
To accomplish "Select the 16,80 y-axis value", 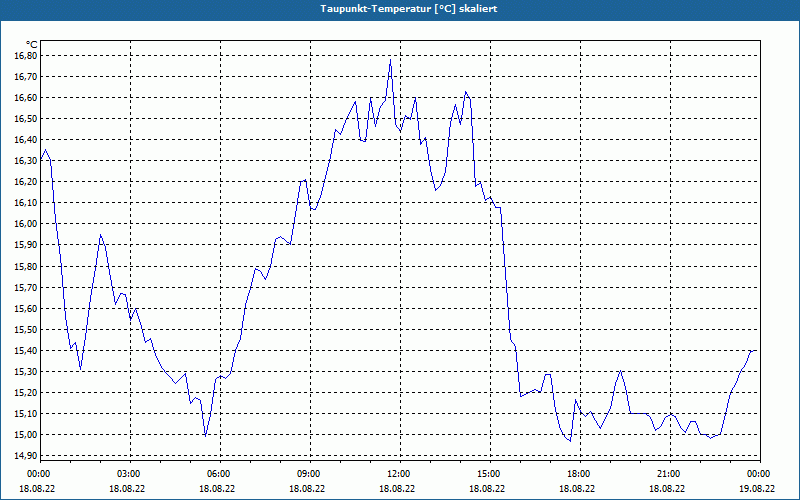I will point(27,56).
